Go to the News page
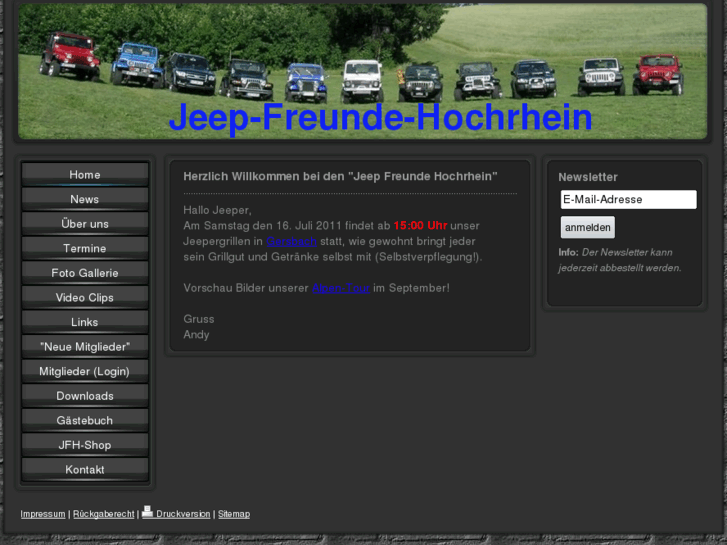 (x=85, y=199)
